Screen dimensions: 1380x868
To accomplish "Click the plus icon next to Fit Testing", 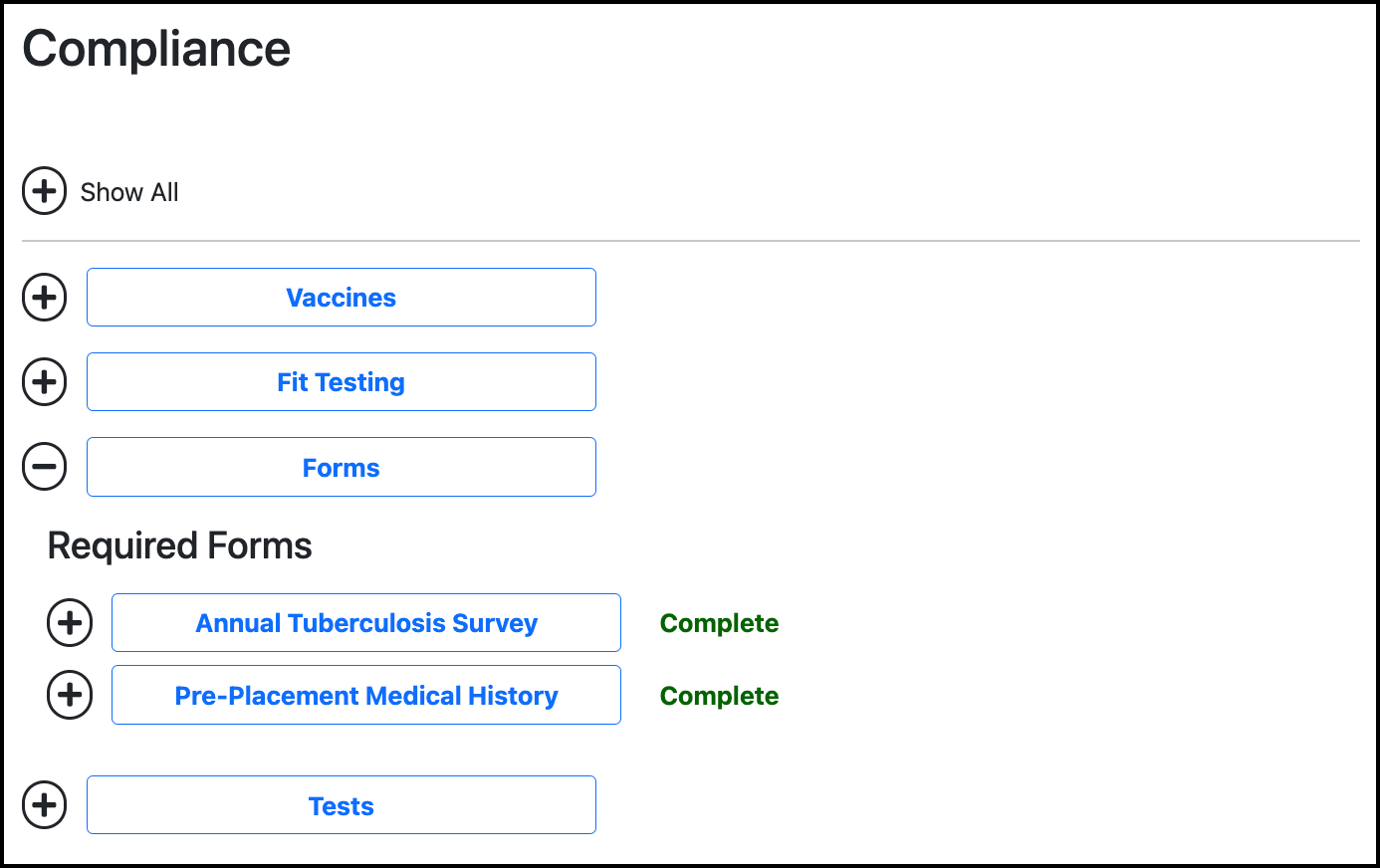I will coord(44,381).
